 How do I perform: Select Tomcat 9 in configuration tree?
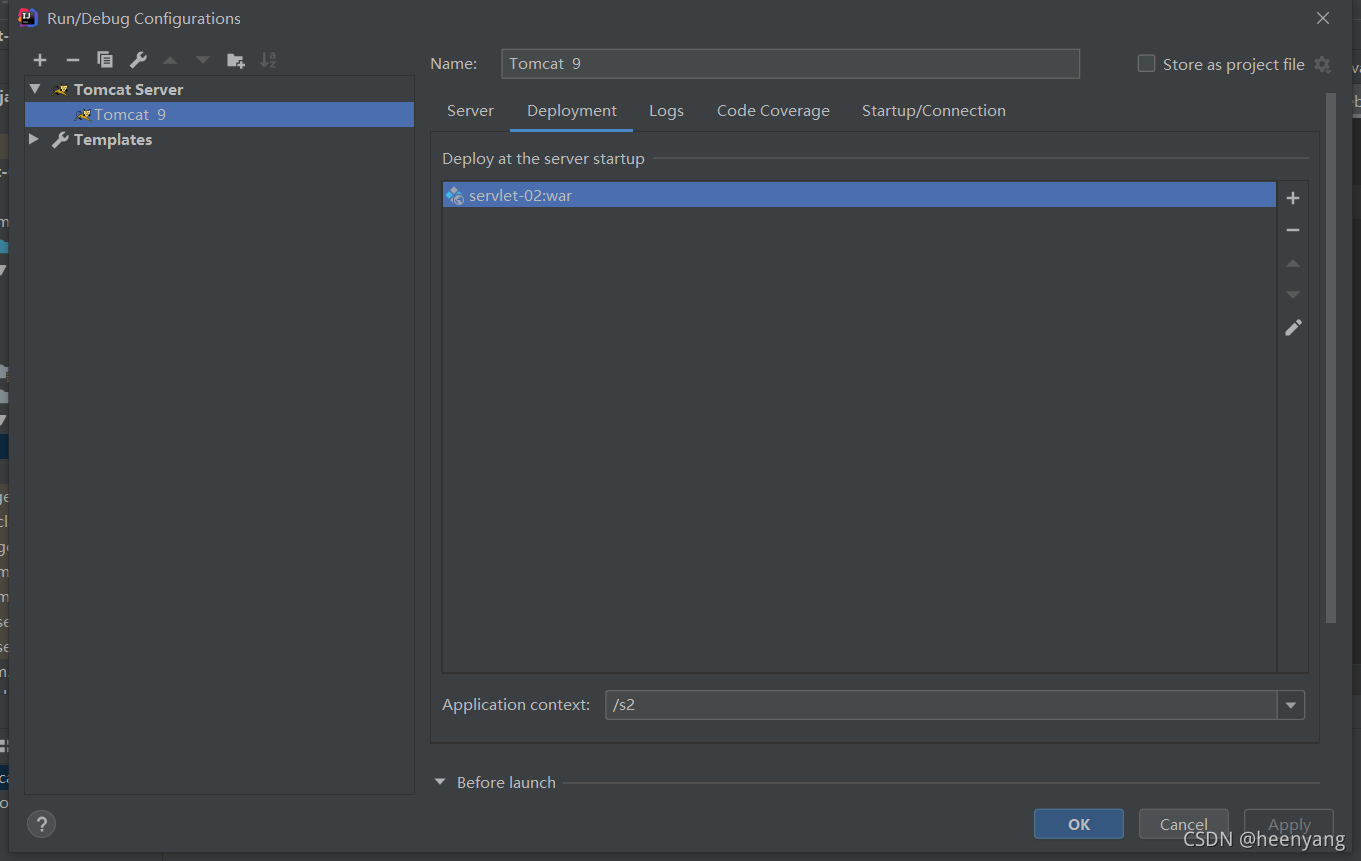coord(219,115)
